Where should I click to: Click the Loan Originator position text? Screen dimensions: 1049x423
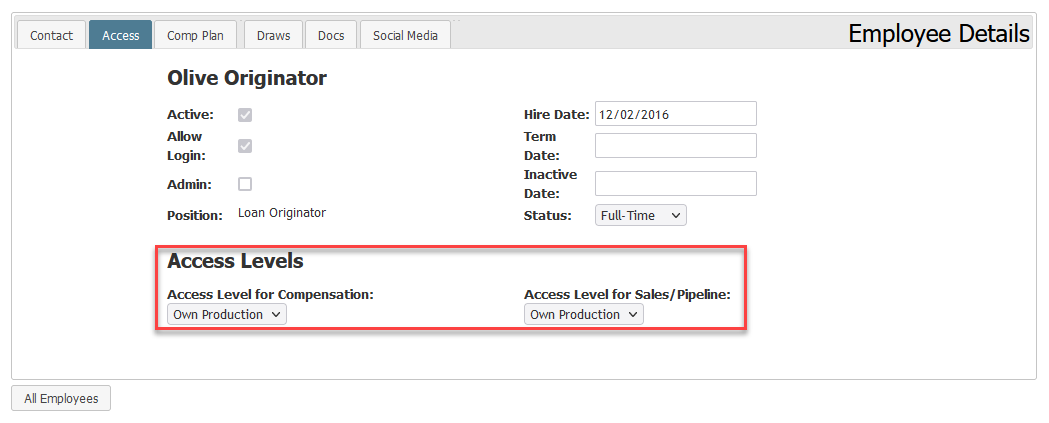282,213
